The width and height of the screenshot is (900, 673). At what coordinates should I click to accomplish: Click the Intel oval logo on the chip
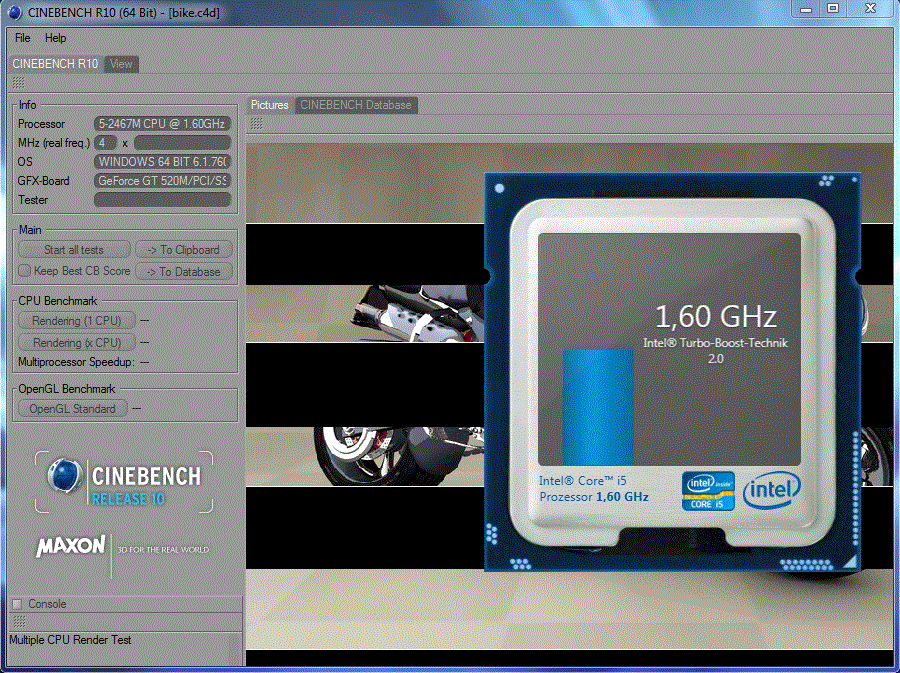(x=771, y=489)
